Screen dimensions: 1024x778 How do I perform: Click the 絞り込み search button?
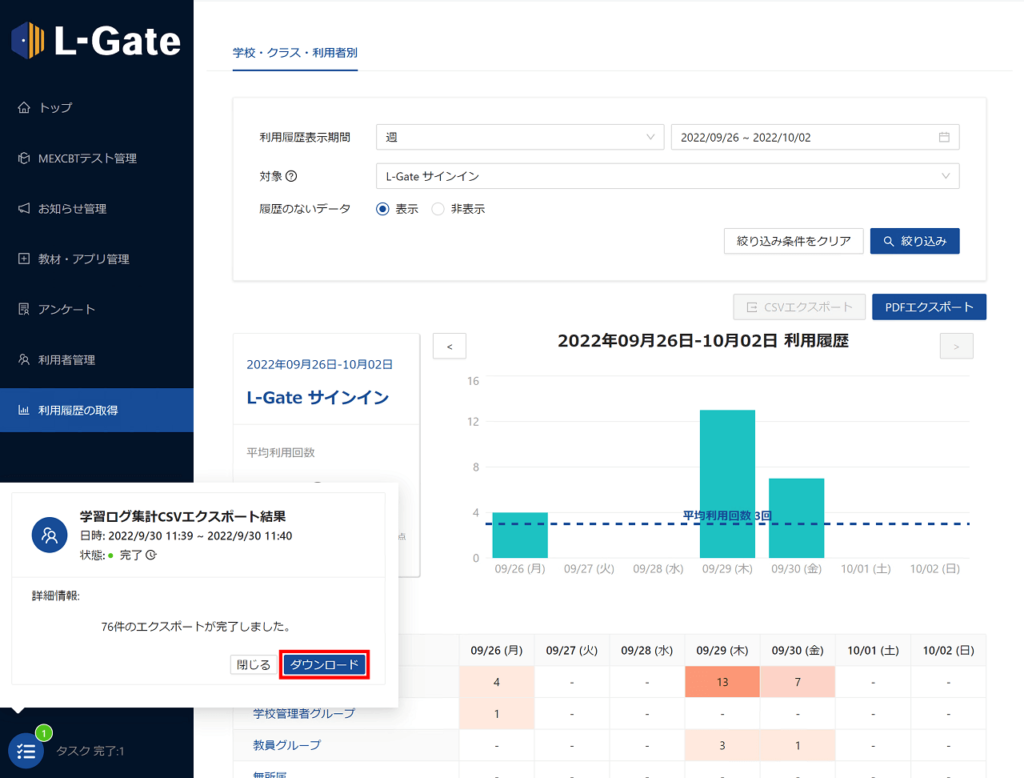915,241
